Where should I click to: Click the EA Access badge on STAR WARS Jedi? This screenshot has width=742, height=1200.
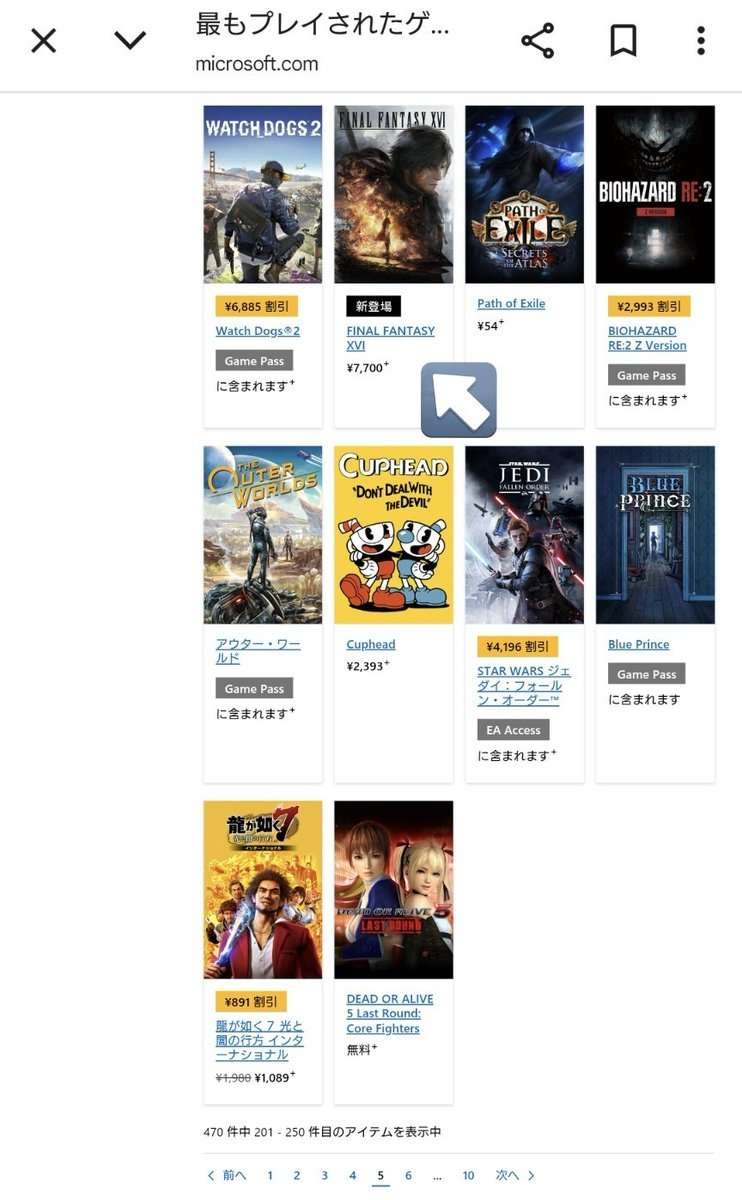pos(513,730)
